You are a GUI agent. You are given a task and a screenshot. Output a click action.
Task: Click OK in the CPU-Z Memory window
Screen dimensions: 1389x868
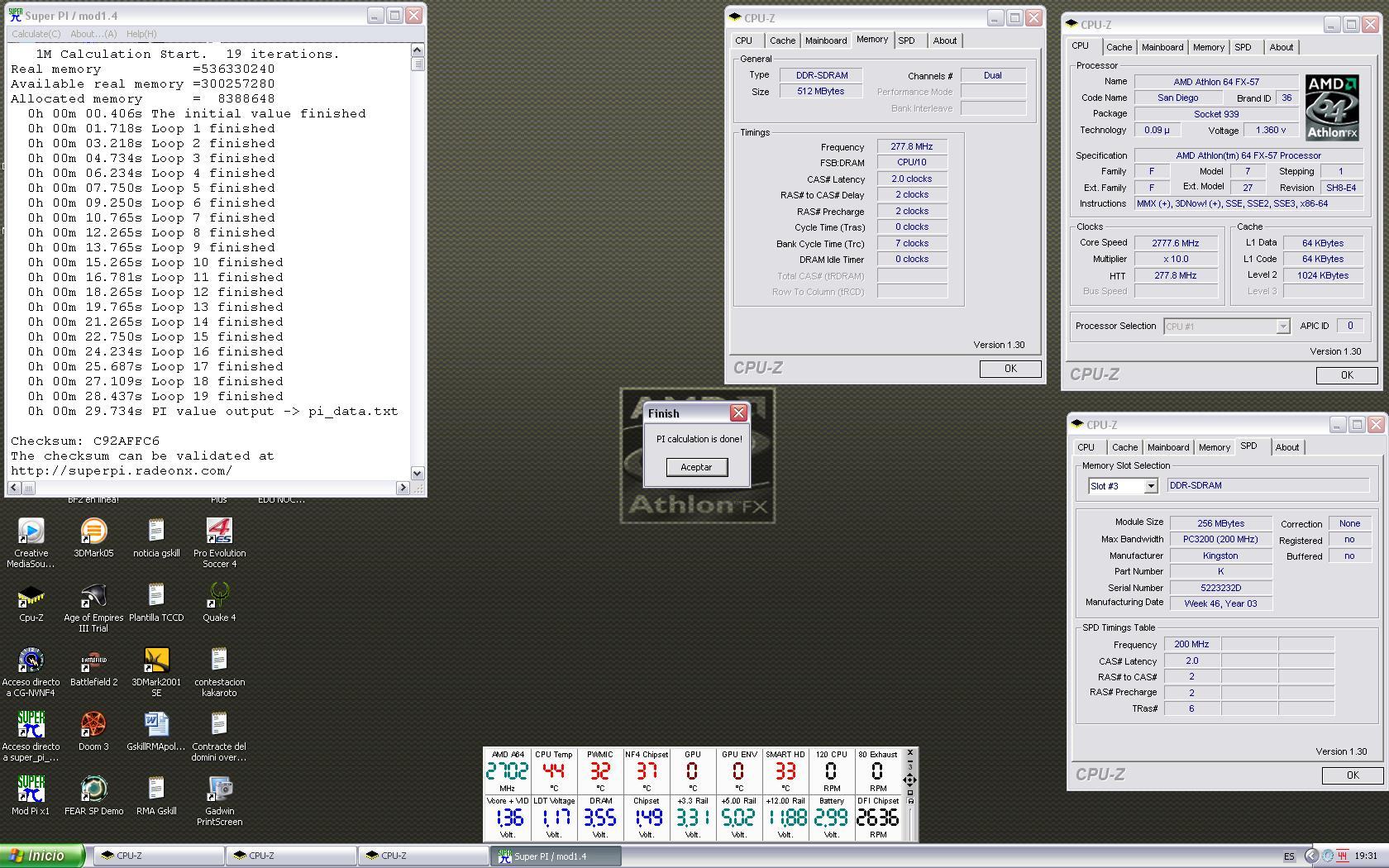tap(1010, 369)
